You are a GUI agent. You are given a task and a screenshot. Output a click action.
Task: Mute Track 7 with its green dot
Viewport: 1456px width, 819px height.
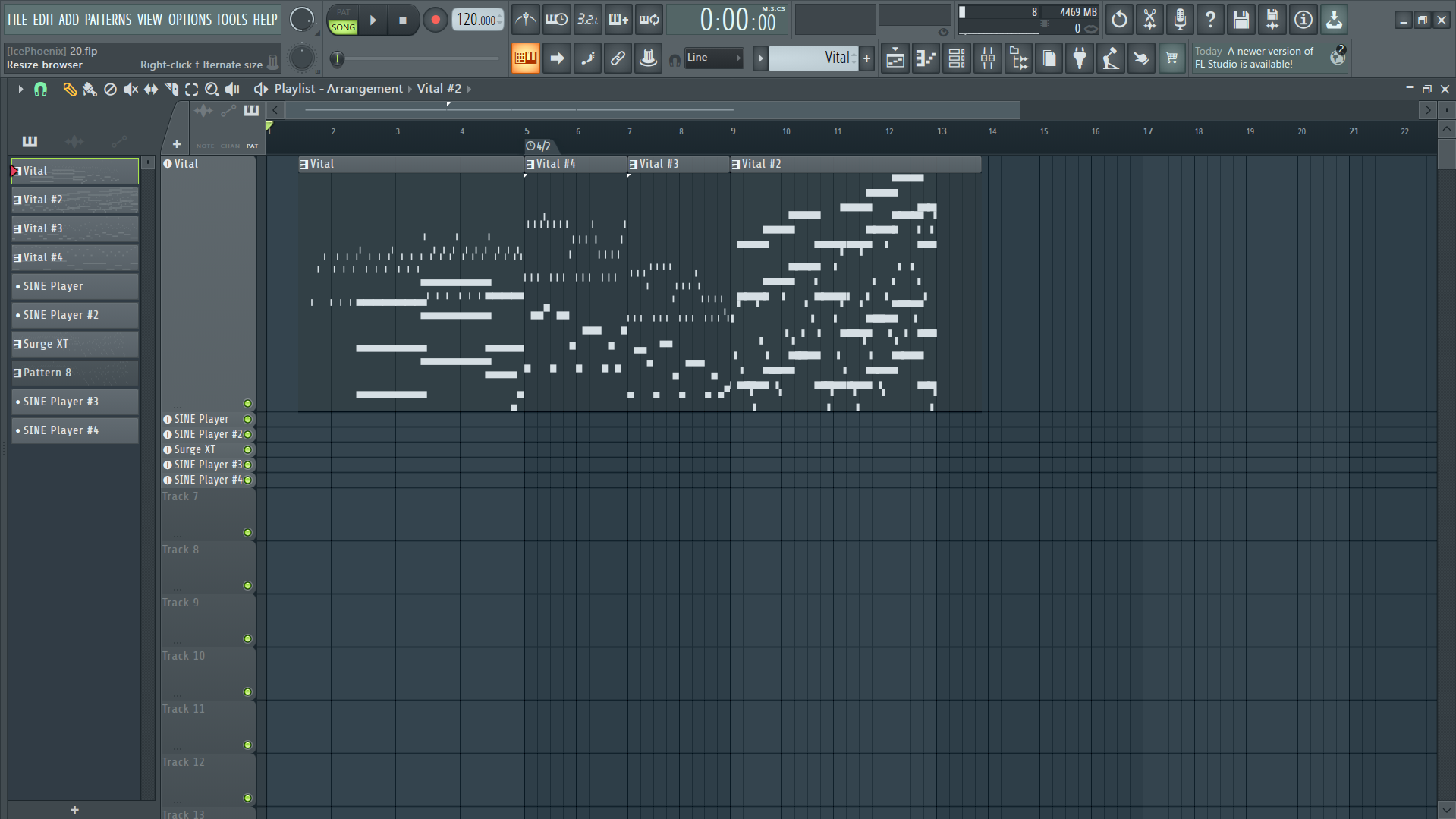pyautogui.click(x=247, y=533)
